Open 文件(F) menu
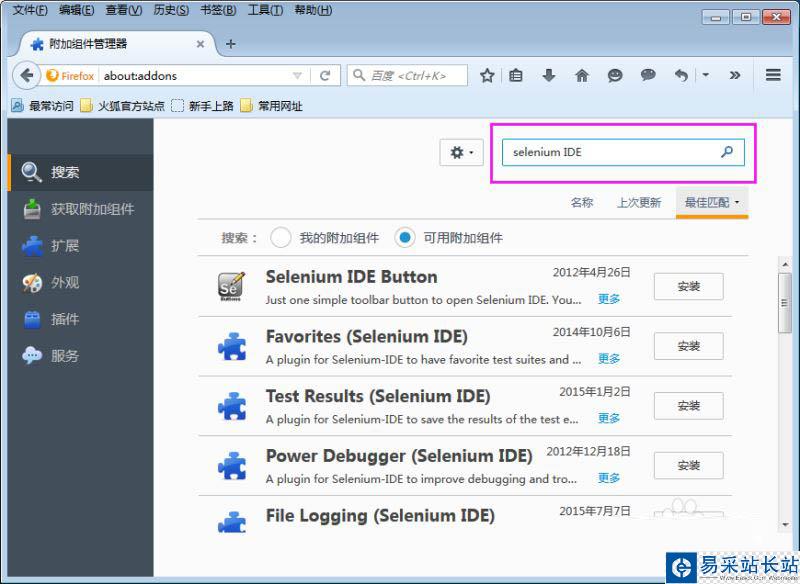Viewport: 800px width, 584px height. pos(30,10)
